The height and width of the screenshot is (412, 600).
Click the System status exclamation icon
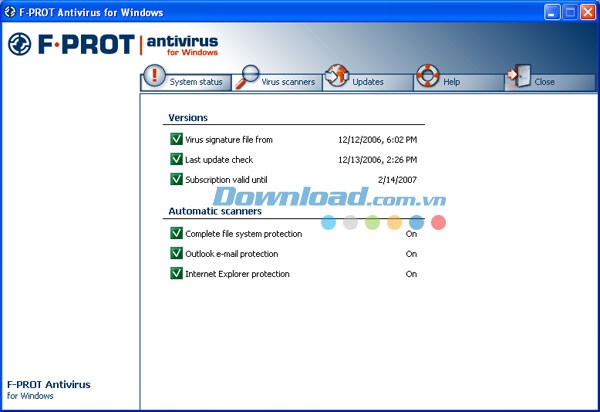click(155, 75)
